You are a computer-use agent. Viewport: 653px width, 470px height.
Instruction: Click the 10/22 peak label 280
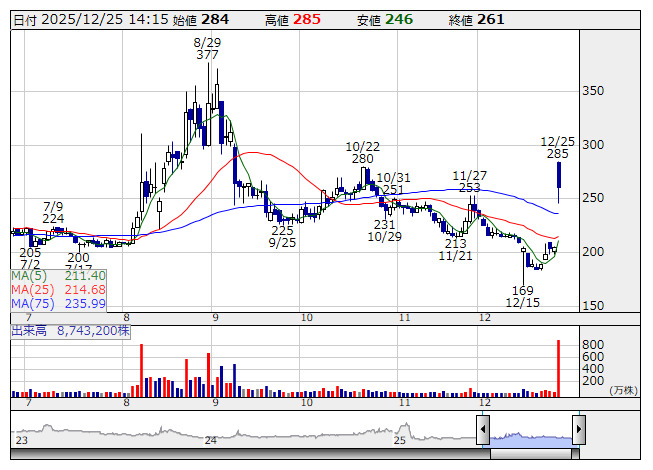(x=360, y=159)
